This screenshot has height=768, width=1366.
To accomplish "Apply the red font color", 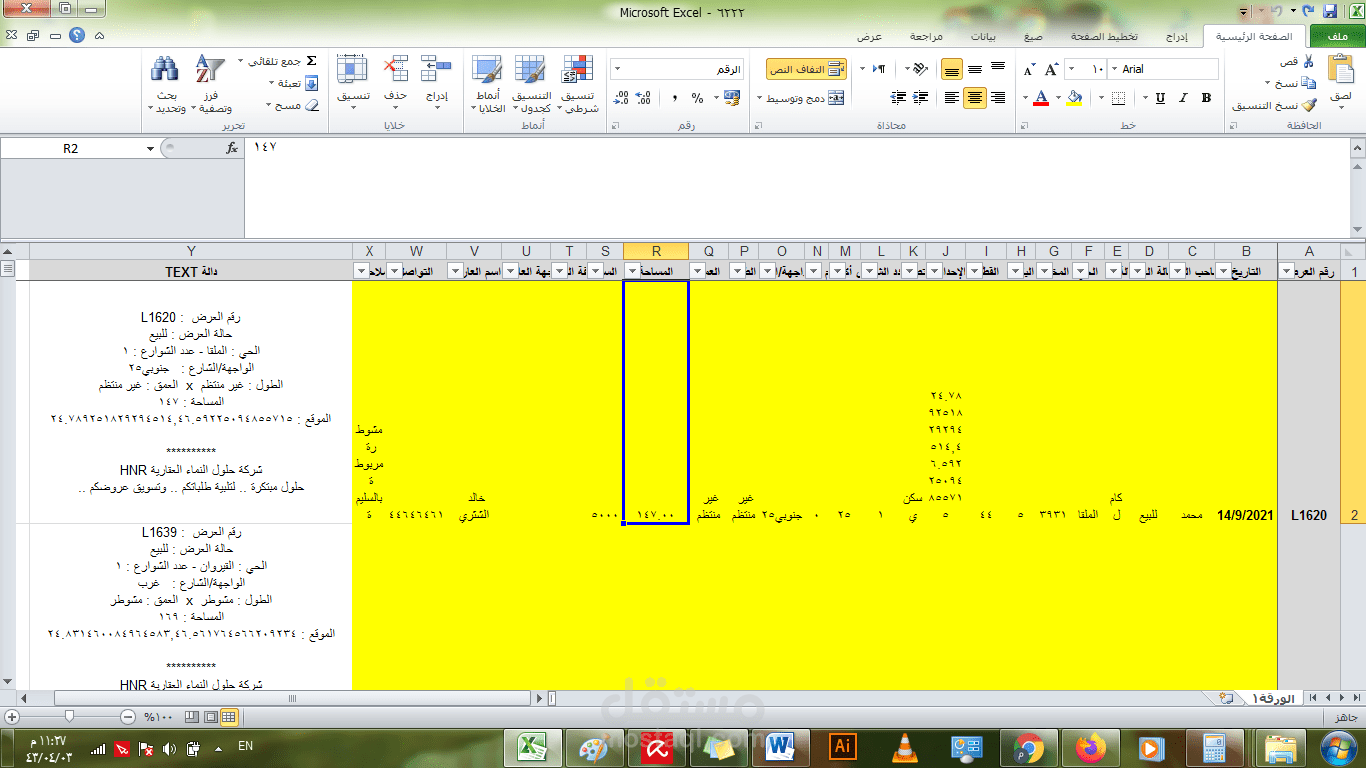I will click(1041, 98).
